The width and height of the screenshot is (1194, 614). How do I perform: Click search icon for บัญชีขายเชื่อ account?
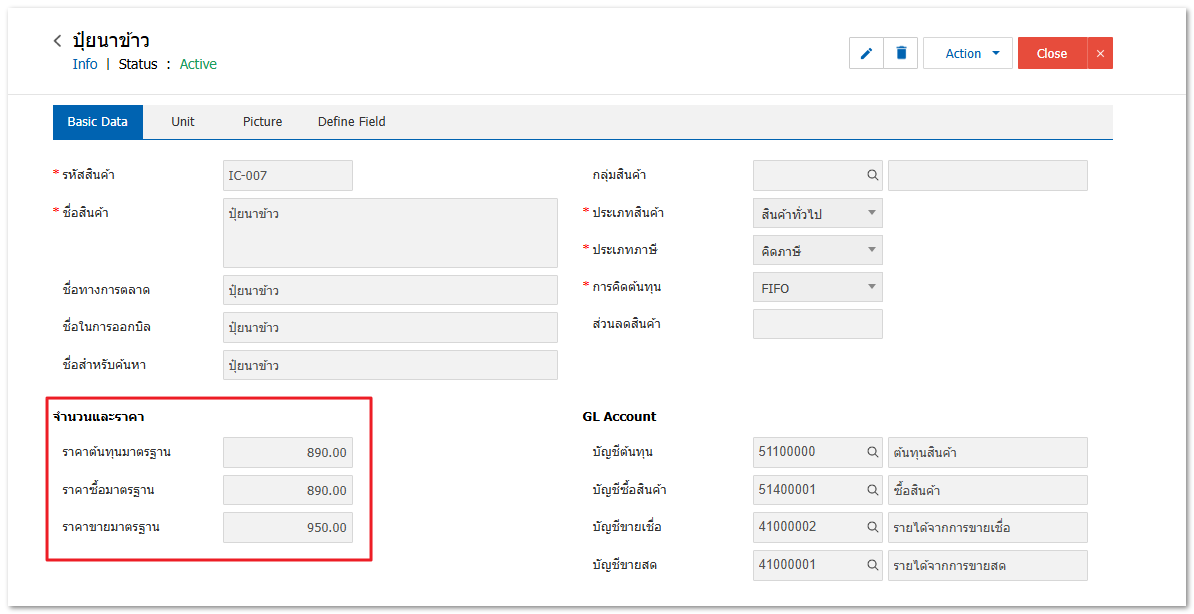pyautogui.click(x=872, y=528)
